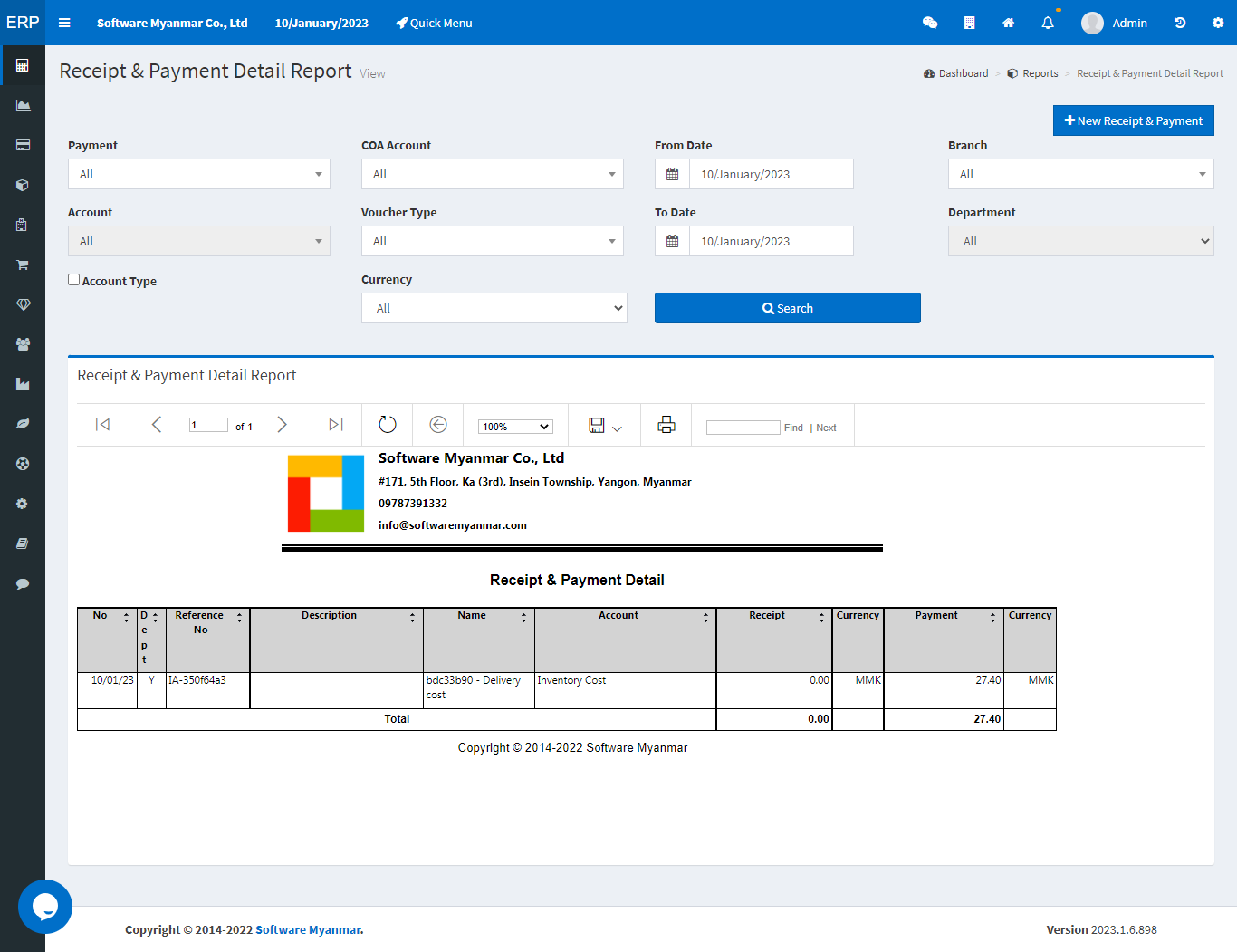Go to first report page

103,425
